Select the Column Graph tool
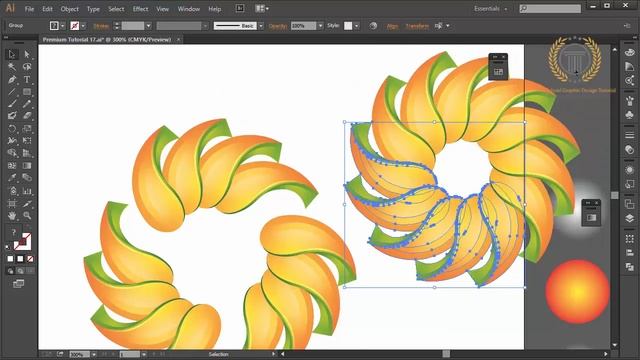This screenshot has width=640, height=360. 27,191
